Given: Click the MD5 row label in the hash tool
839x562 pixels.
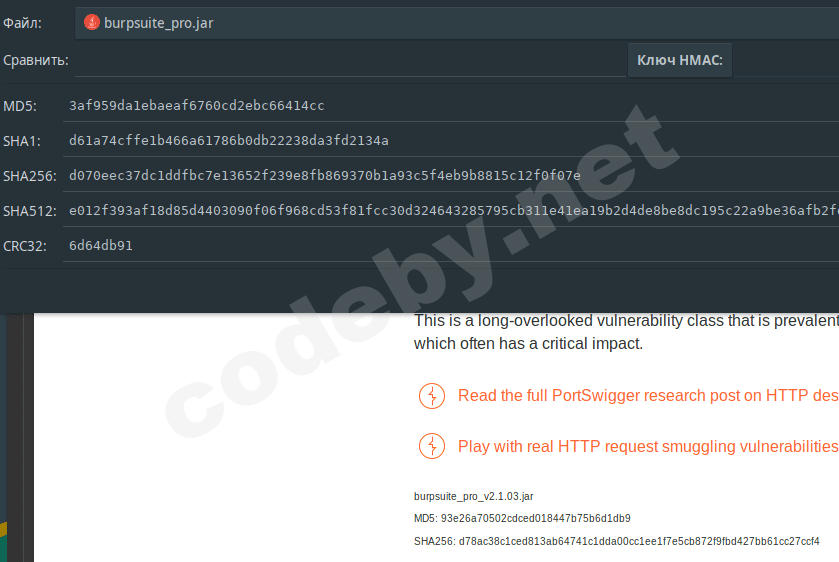Looking at the screenshot, I should click(20, 106).
